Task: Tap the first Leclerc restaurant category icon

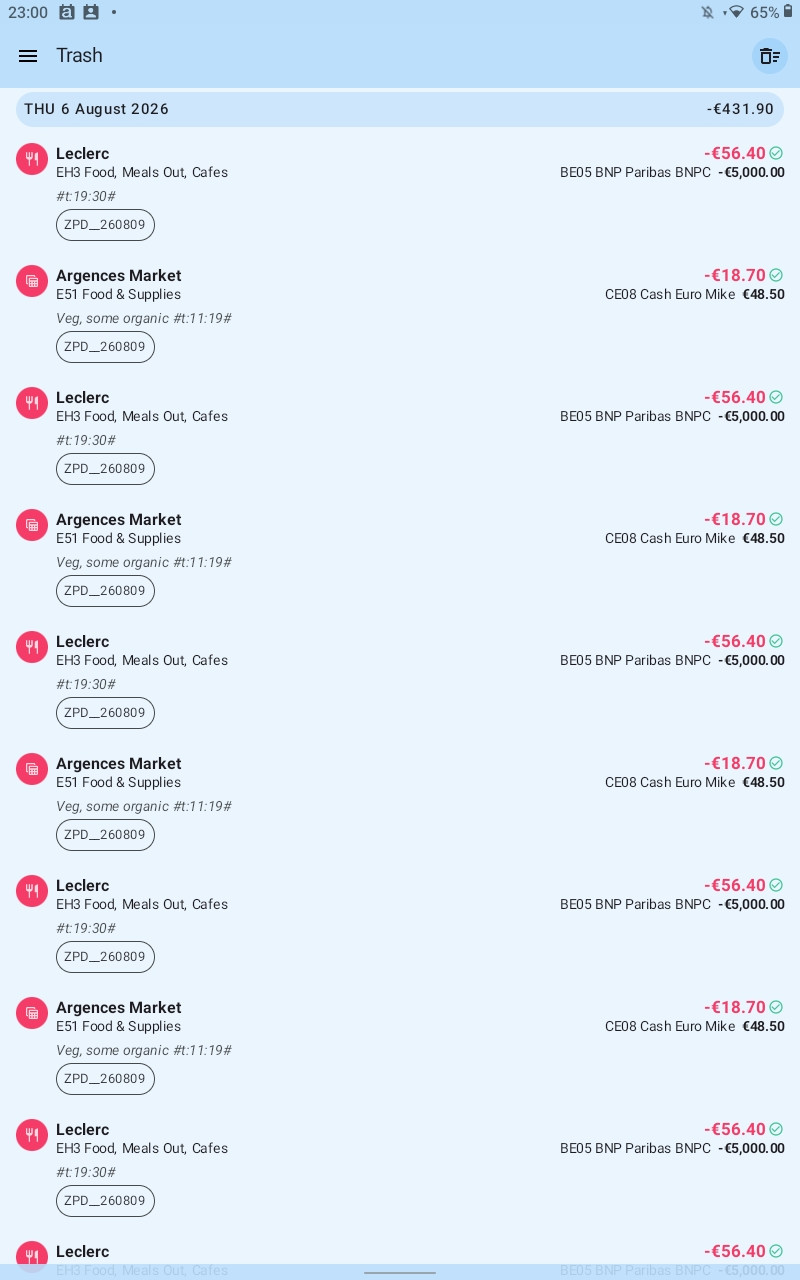Action: 32,159
